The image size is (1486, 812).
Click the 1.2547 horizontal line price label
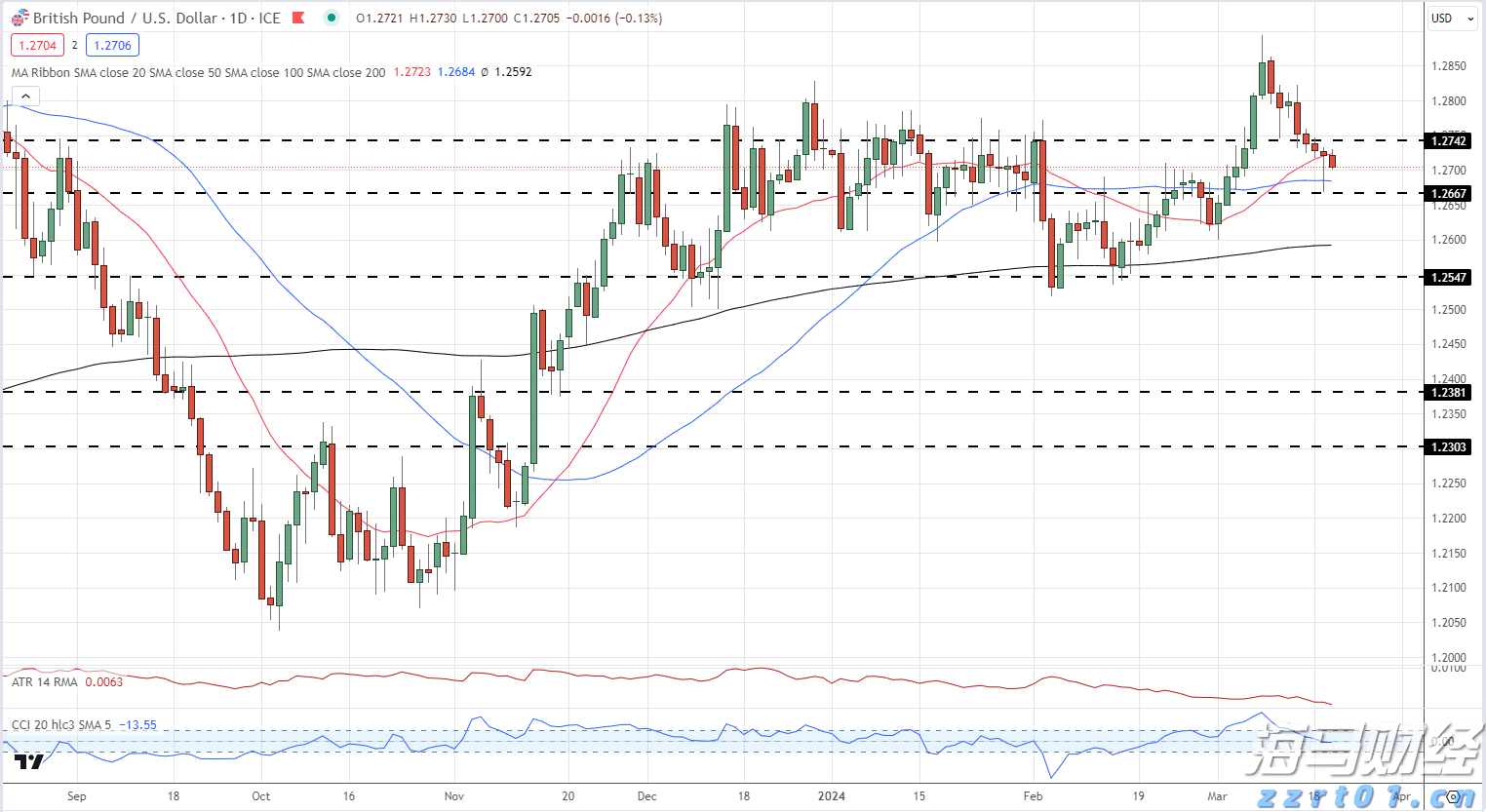[1448, 278]
